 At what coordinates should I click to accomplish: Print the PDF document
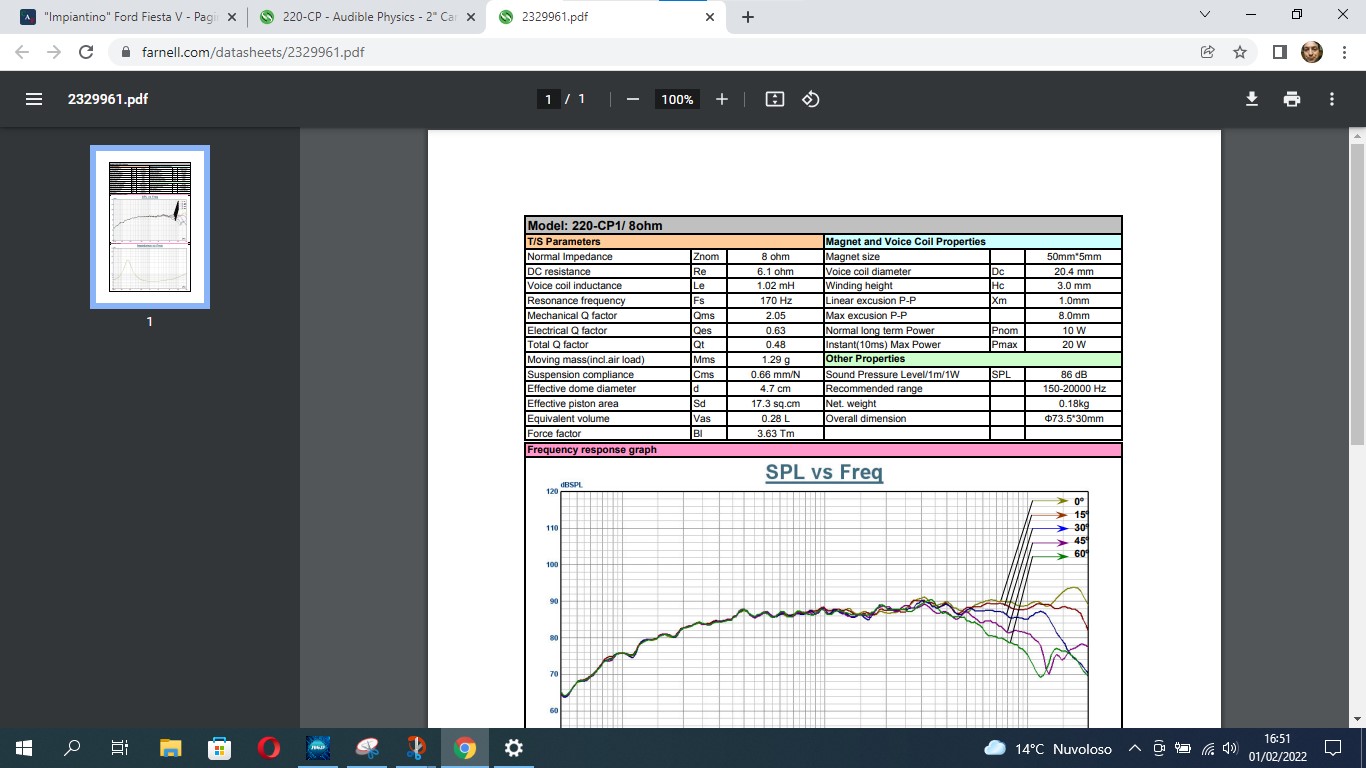pos(1292,99)
